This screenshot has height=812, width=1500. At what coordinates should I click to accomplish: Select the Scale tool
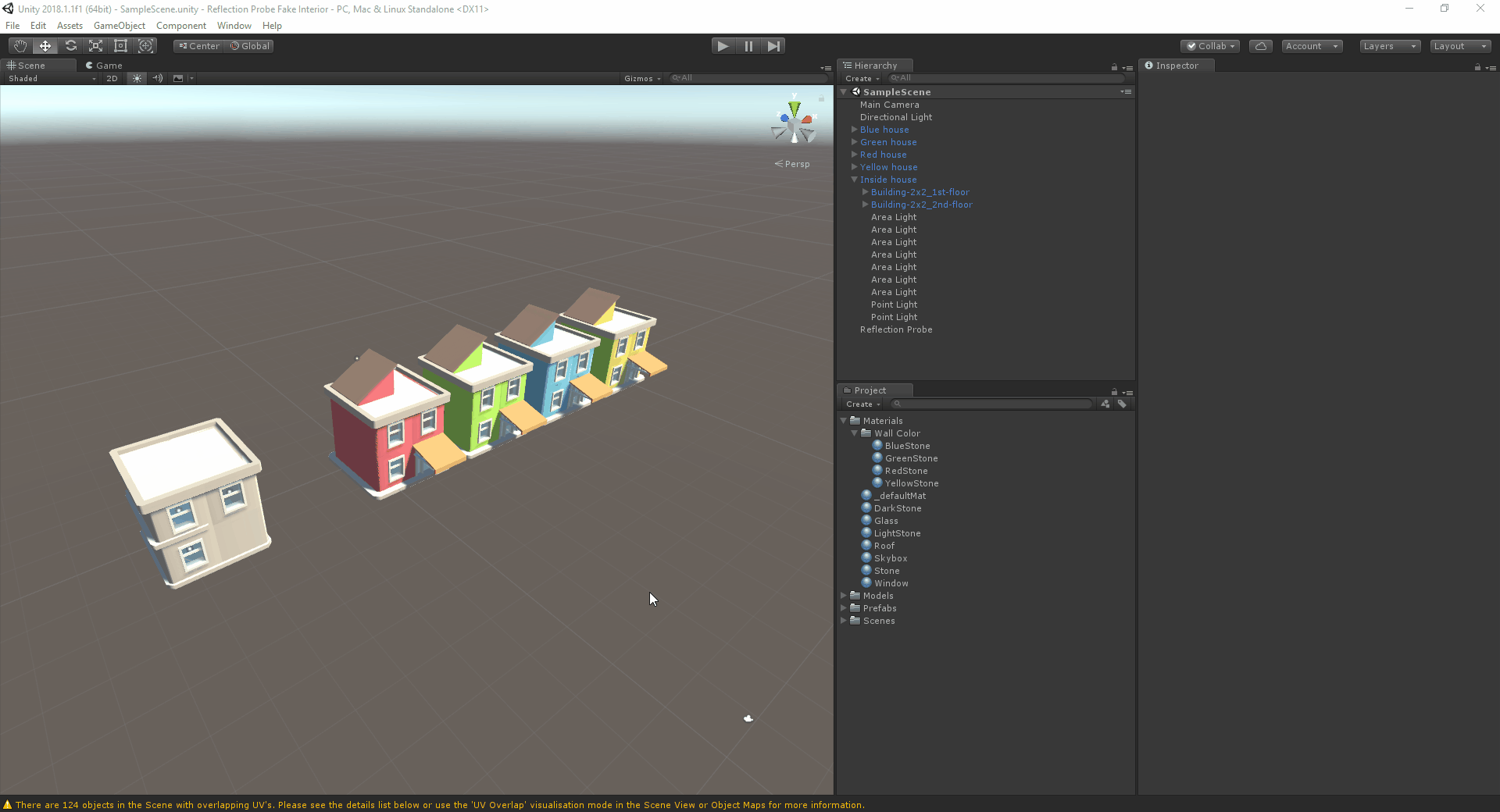(95, 46)
